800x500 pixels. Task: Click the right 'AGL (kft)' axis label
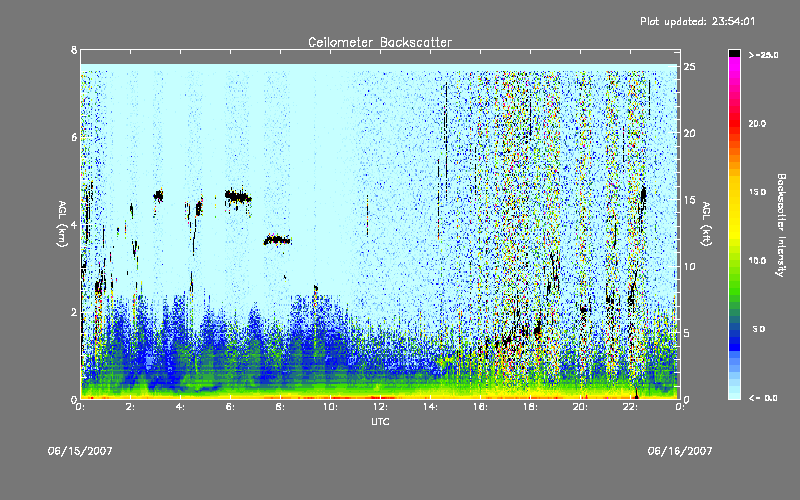point(706,224)
